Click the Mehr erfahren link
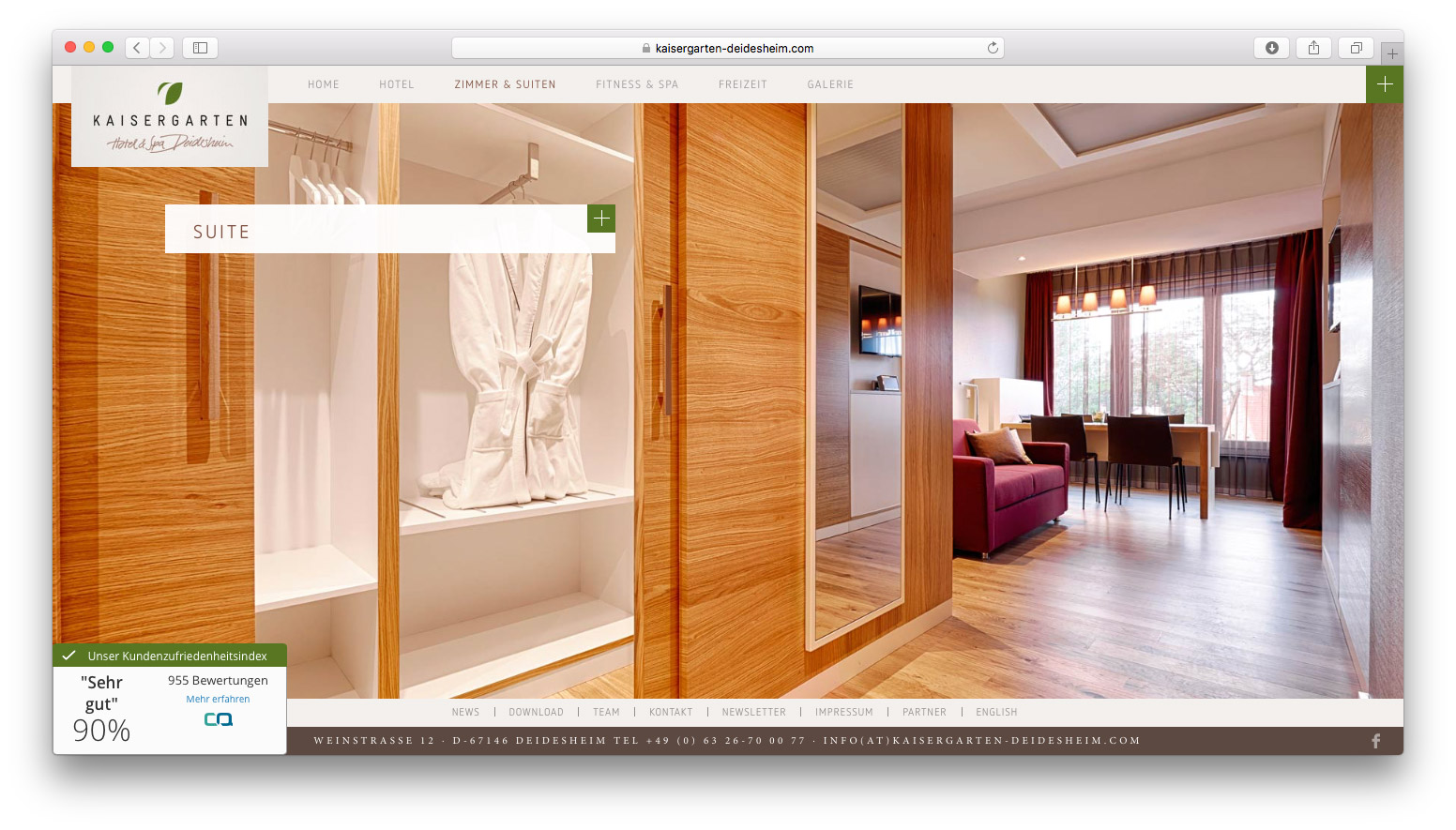1456x830 pixels. pyautogui.click(x=218, y=700)
